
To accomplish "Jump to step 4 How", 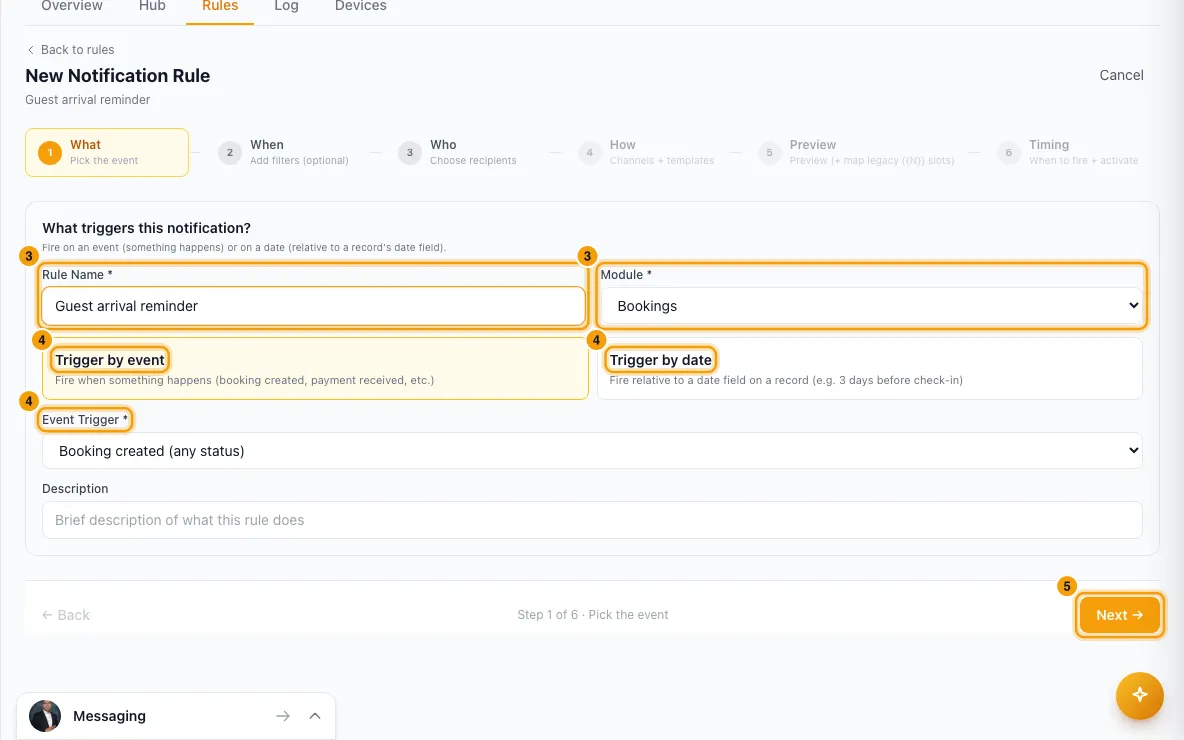I will [646, 153].
